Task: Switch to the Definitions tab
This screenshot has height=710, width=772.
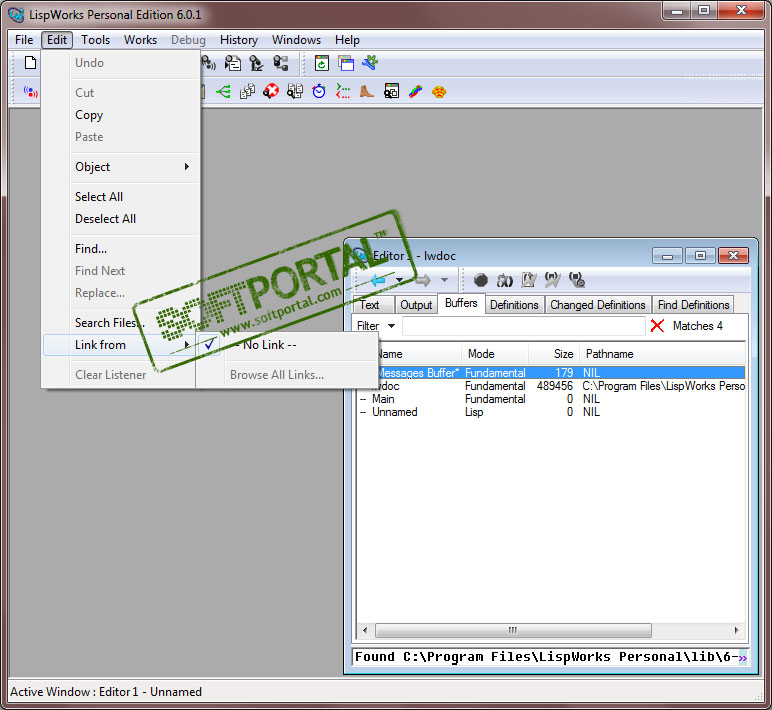Action: (x=515, y=305)
